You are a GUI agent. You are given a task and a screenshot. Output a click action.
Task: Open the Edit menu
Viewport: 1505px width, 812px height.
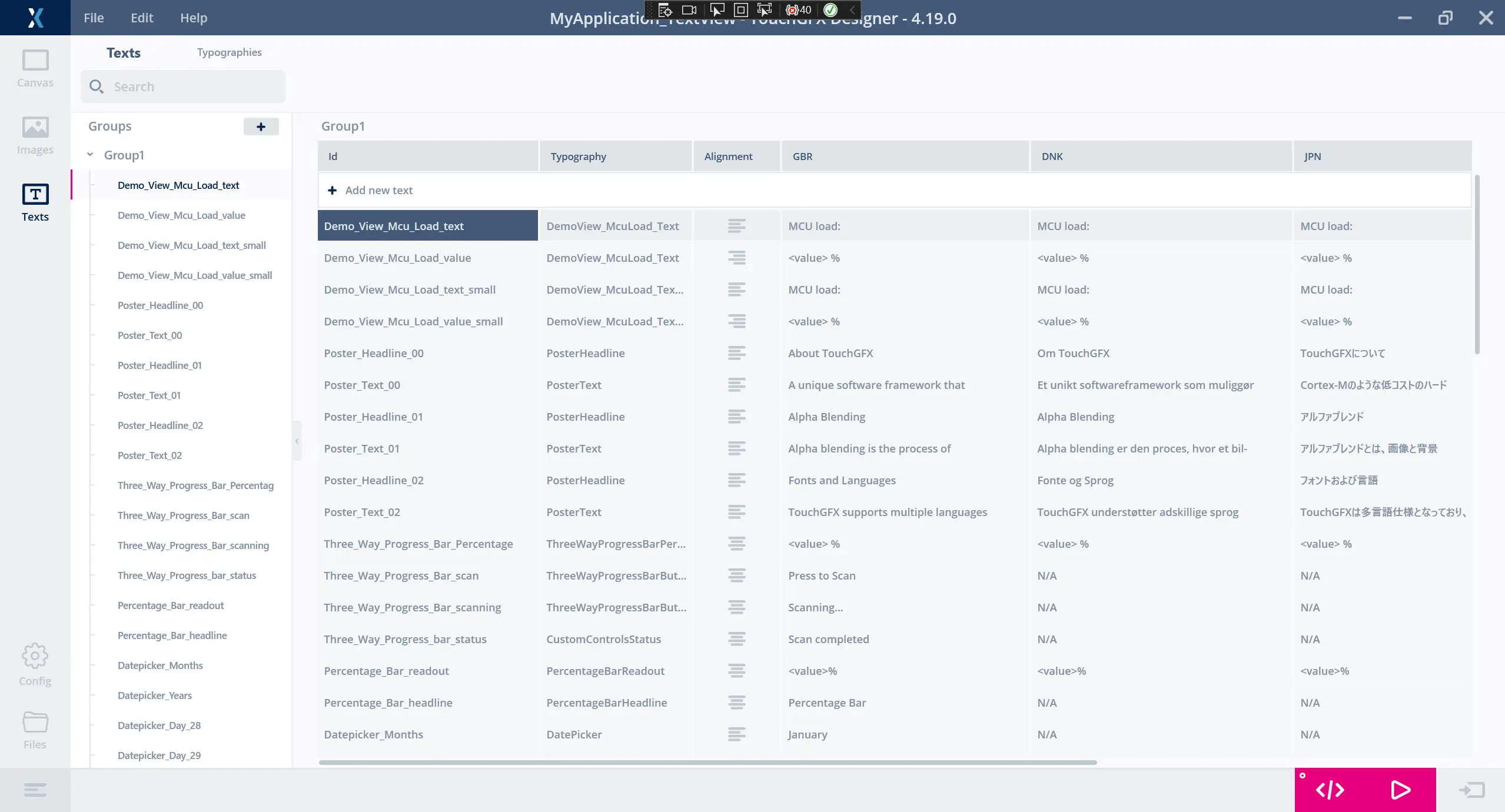coord(141,18)
